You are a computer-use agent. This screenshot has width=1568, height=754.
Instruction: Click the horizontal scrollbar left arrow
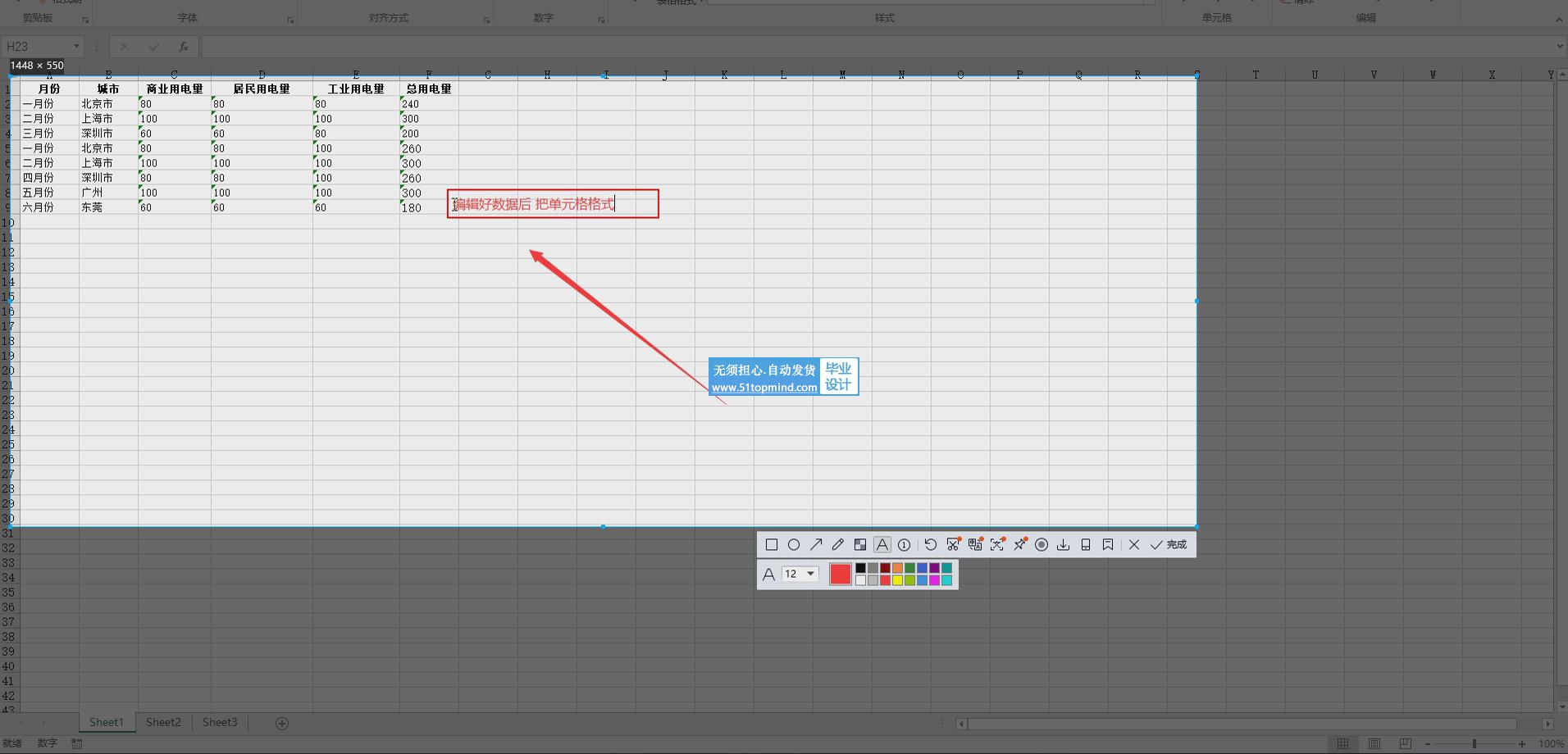[x=961, y=724]
